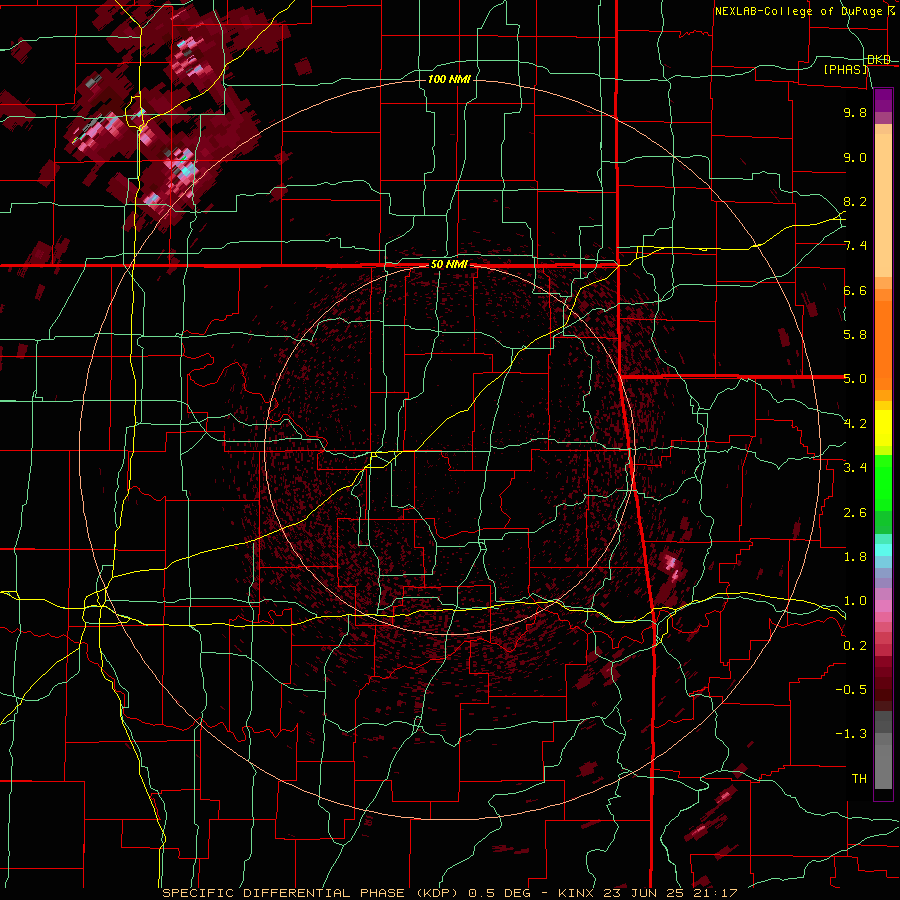Click the 0.2 scale value
The height and width of the screenshot is (900, 900).
(855, 646)
